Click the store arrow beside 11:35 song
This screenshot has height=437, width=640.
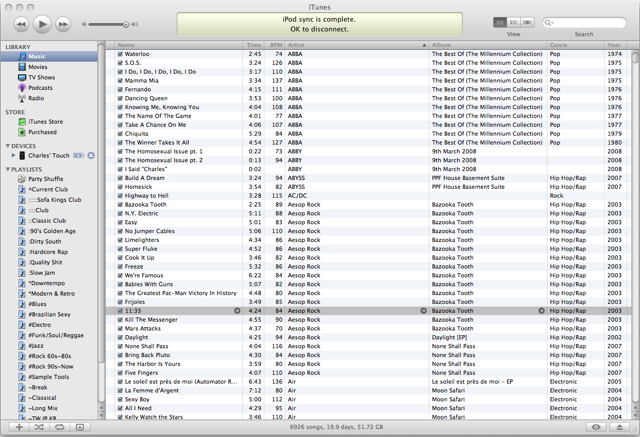pos(237,311)
